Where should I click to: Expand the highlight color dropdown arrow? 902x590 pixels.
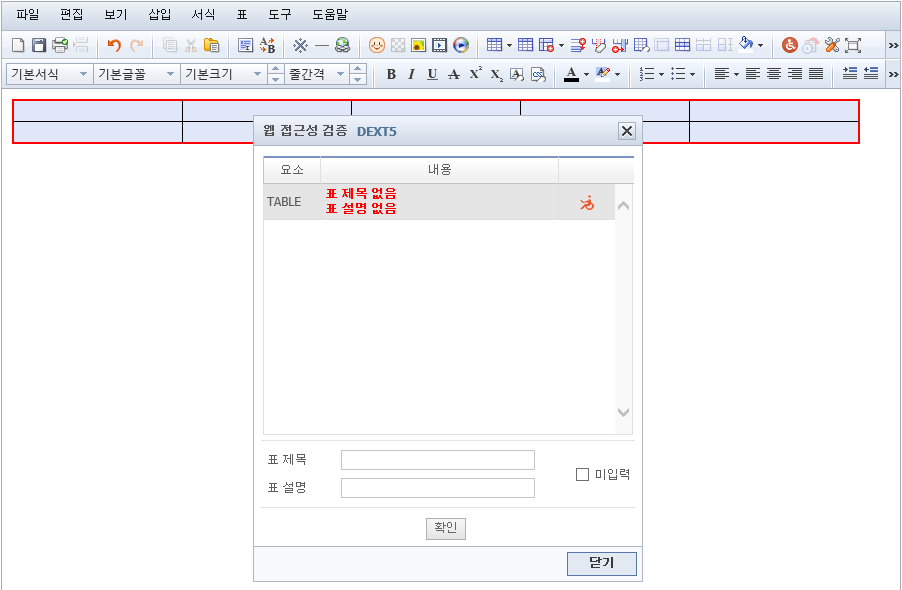click(617, 75)
